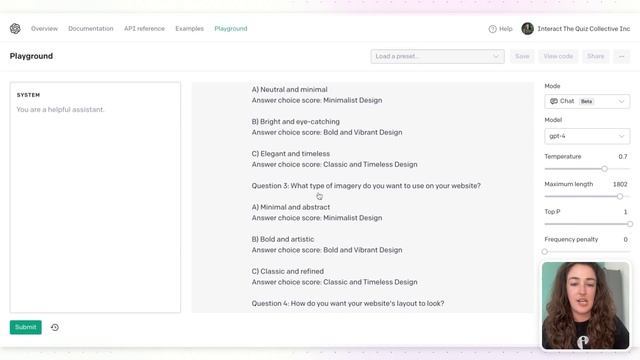Adjust the Frequency penalty slider handle
Viewport: 640px width, 360px height.
pos(544,251)
